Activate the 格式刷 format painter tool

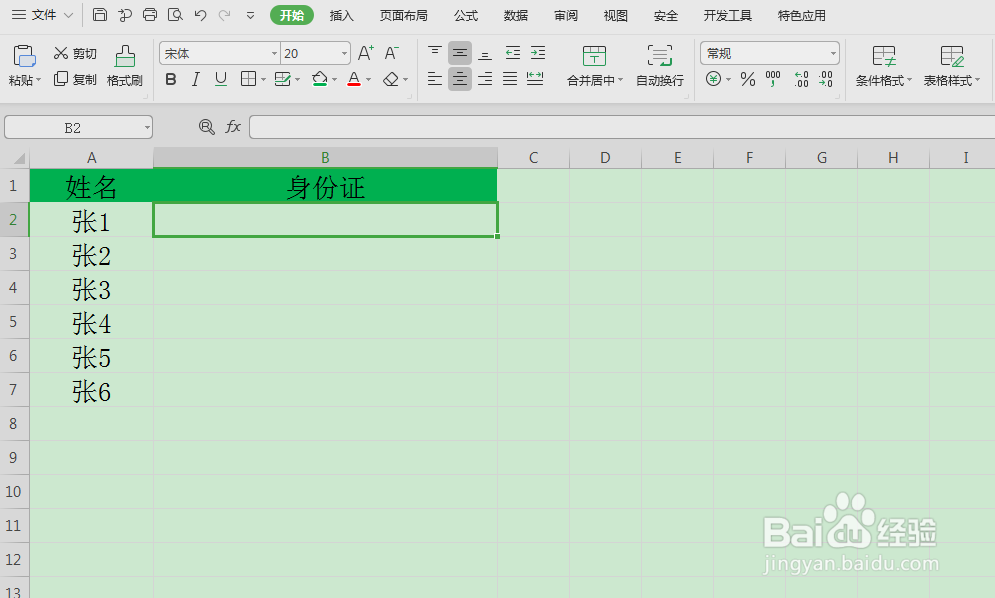[x=124, y=62]
